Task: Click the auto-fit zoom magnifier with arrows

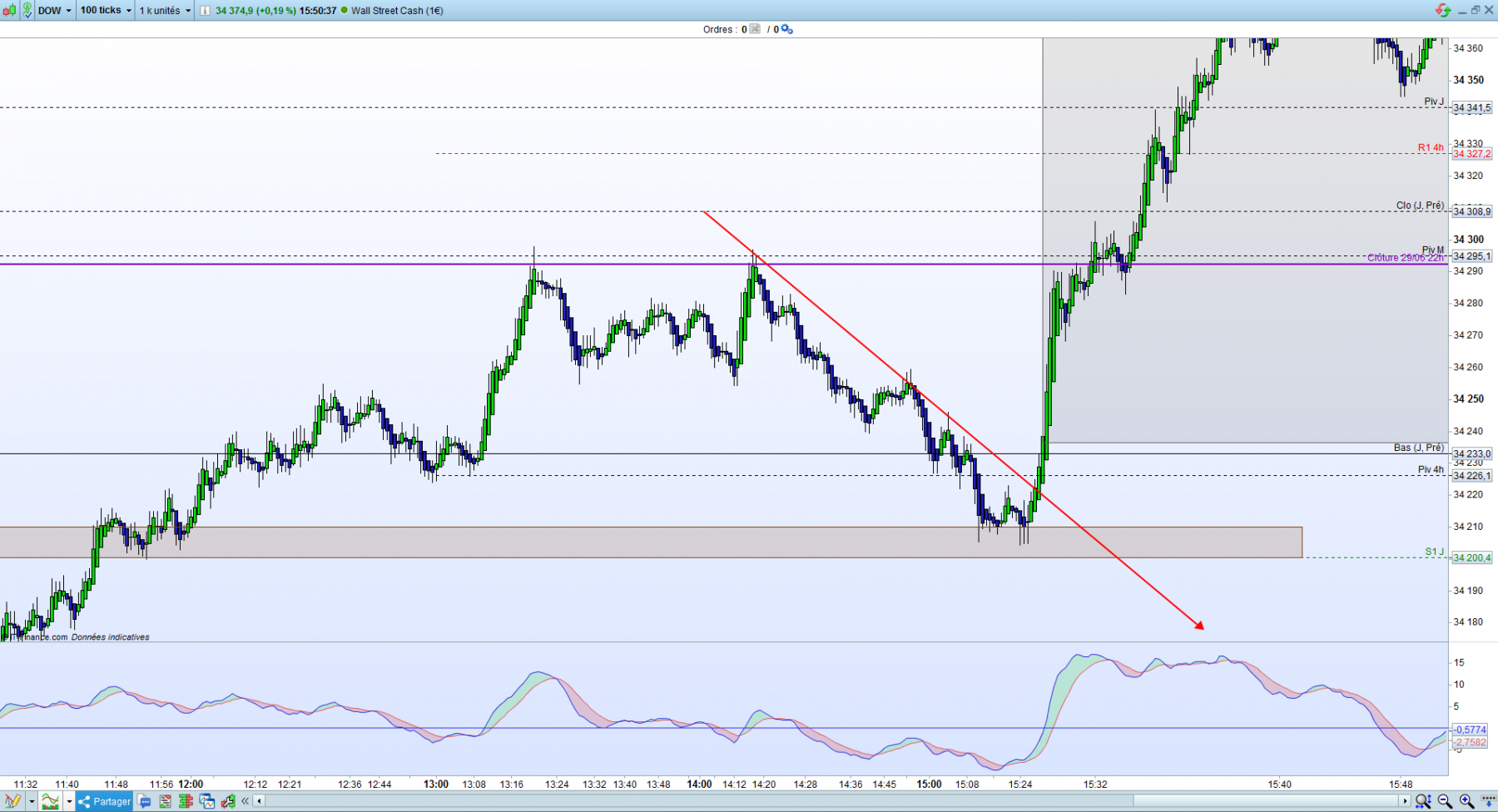Action: click(x=1424, y=801)
